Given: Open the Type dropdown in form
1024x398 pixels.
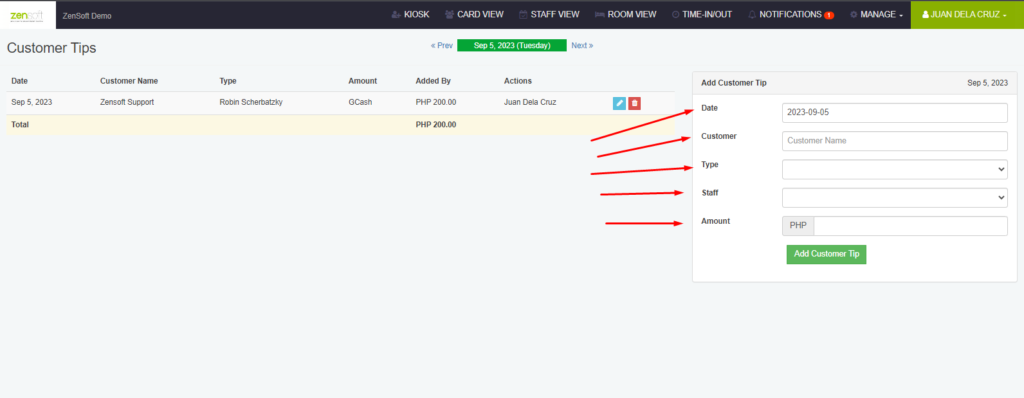Looking at the screenshot, I should (x=895, y=169).
